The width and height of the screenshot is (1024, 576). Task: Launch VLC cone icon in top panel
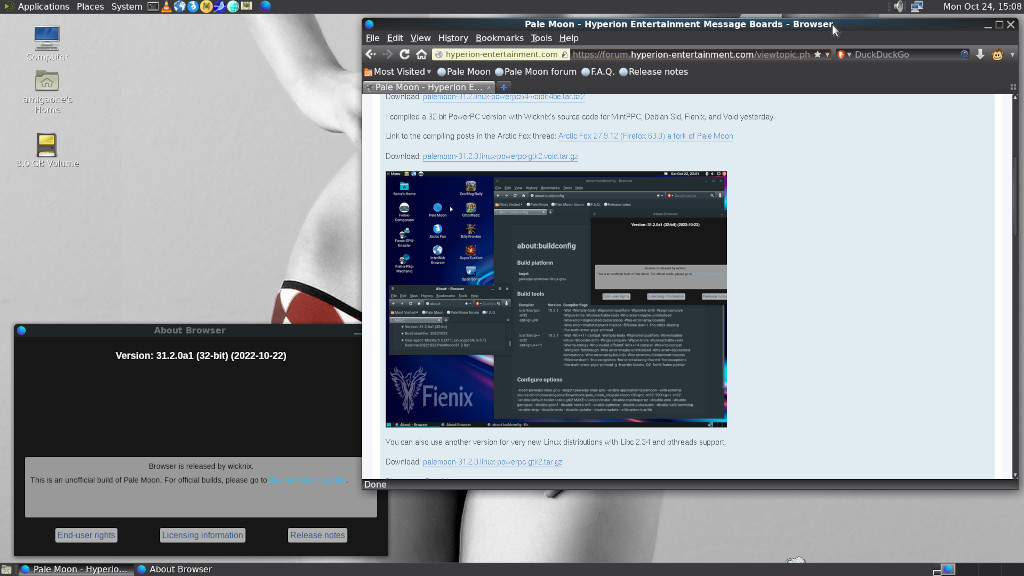[x=167, y=7]
